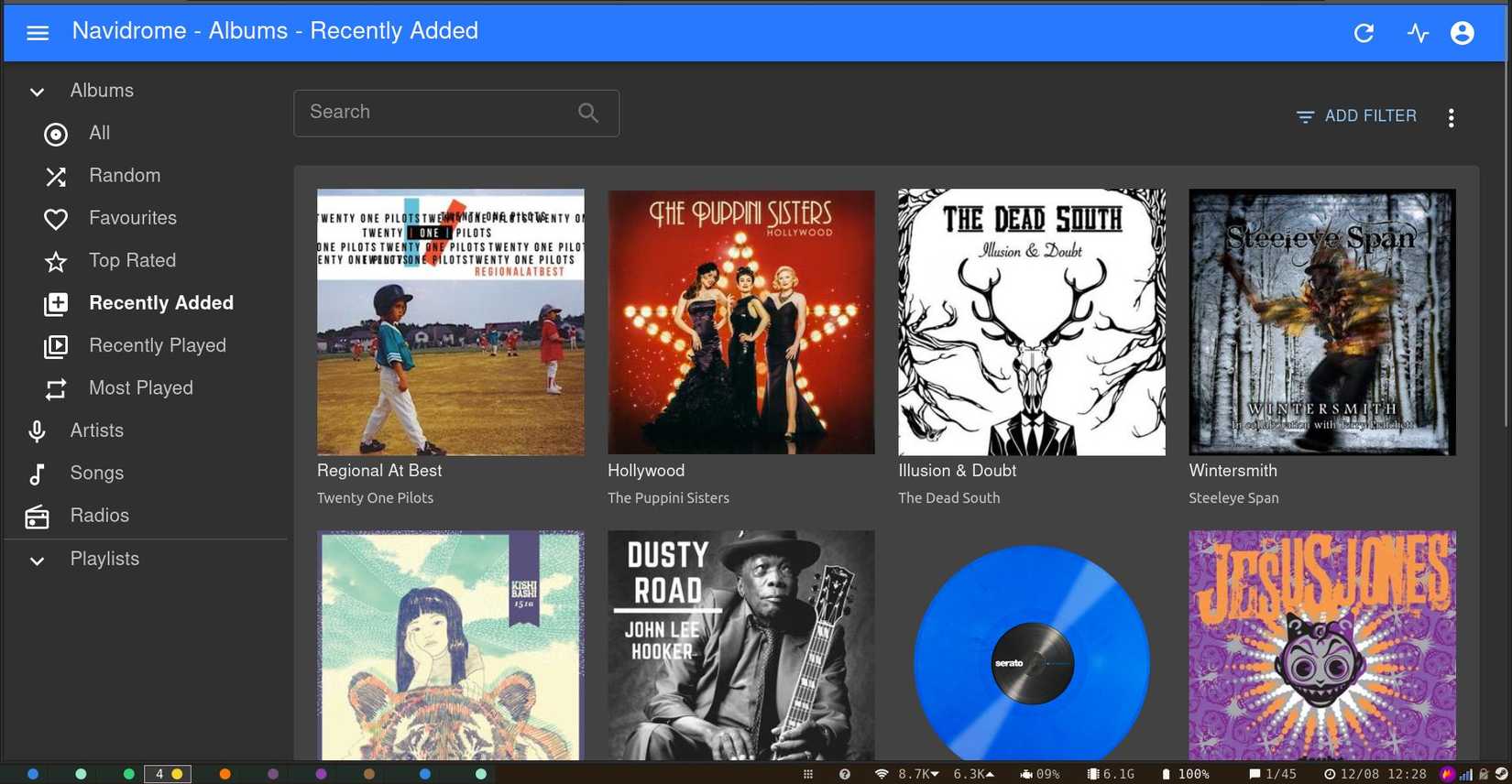Image resolution: width=1512 pixels, height=784 pixels.
Task: Expand the Playlists section chevron
Action: [37, 560]
